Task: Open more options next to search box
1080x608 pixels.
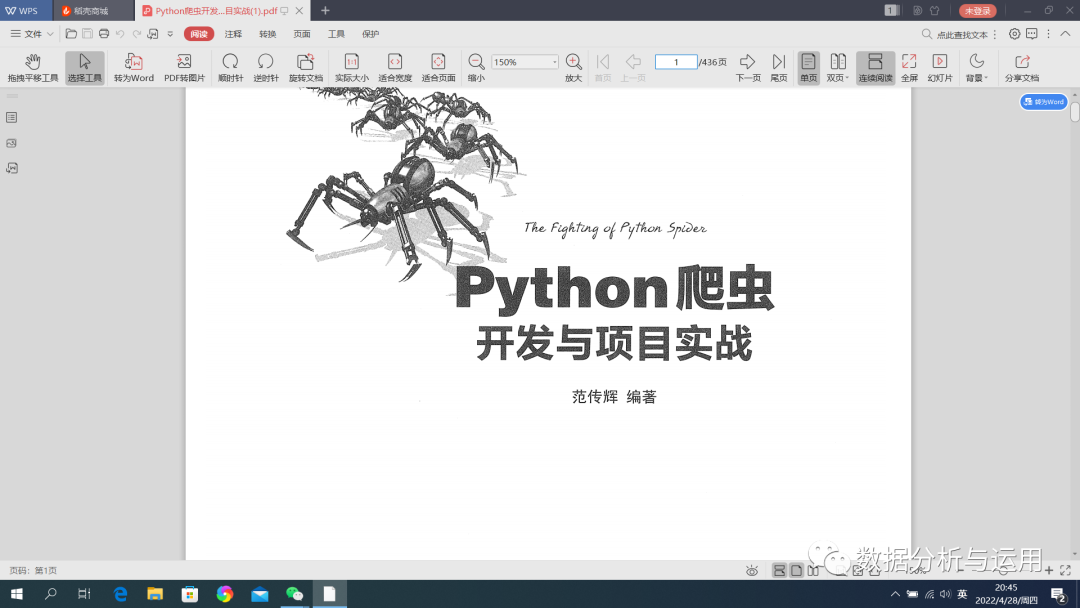Action: (x=995, y=34)
